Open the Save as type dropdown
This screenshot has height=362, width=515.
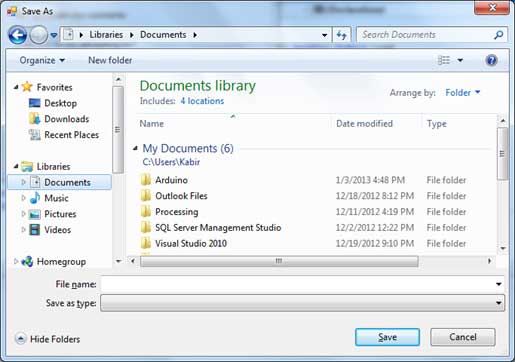[303, 303]
